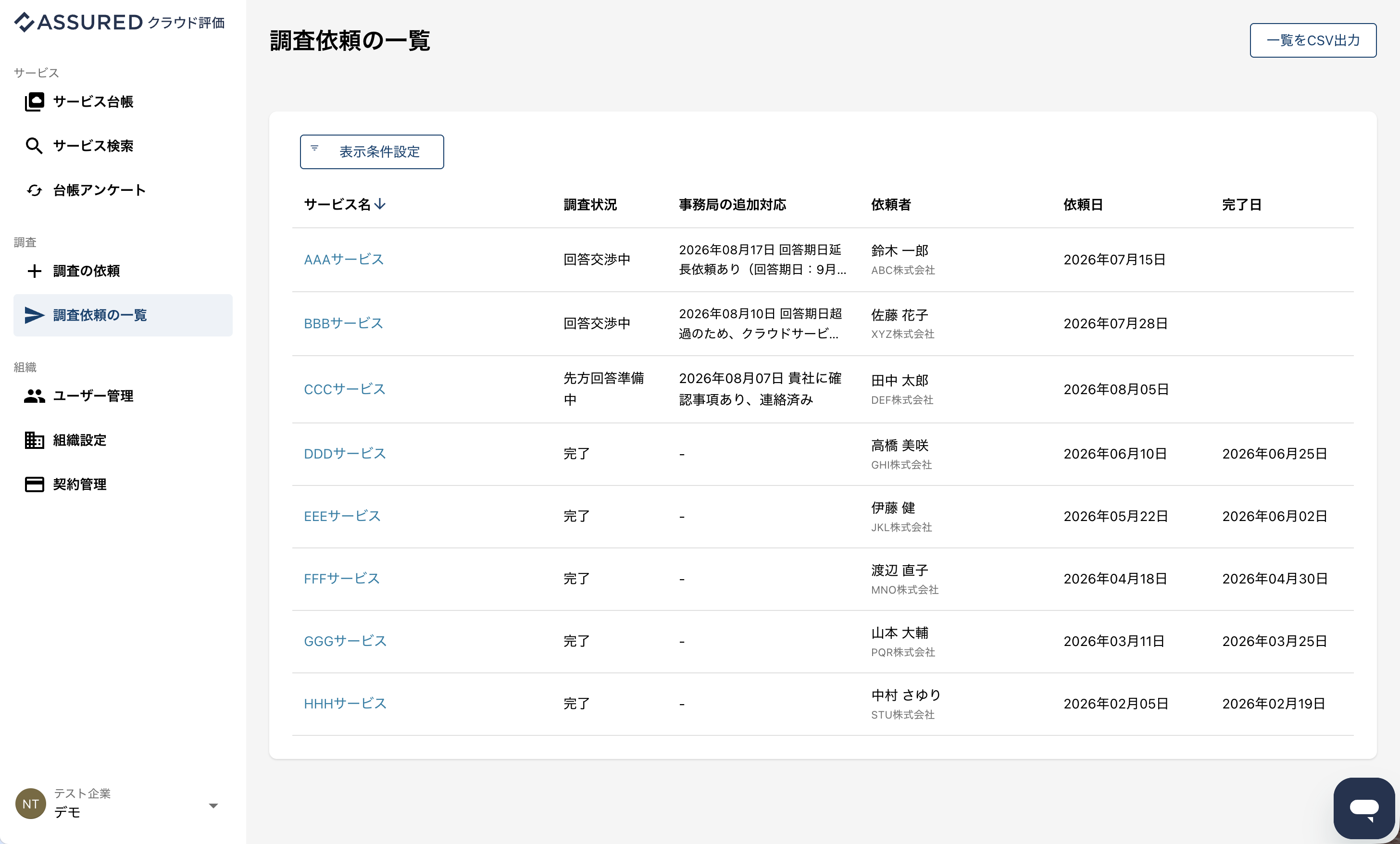Sort by the サービス名 column header
This screenshot has width=1400, height=844.
(x=337, y=204)
